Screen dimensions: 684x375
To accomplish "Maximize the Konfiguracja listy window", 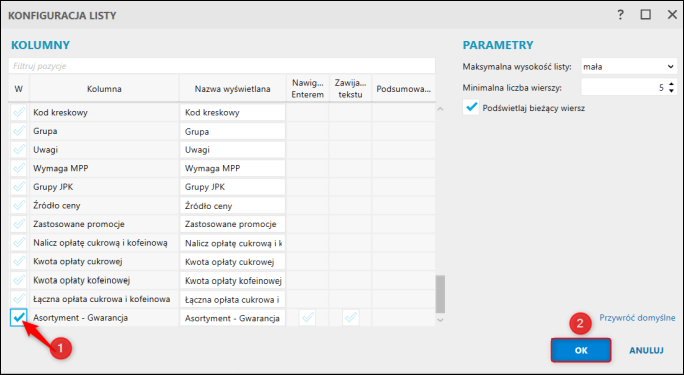I will (646, 15).
